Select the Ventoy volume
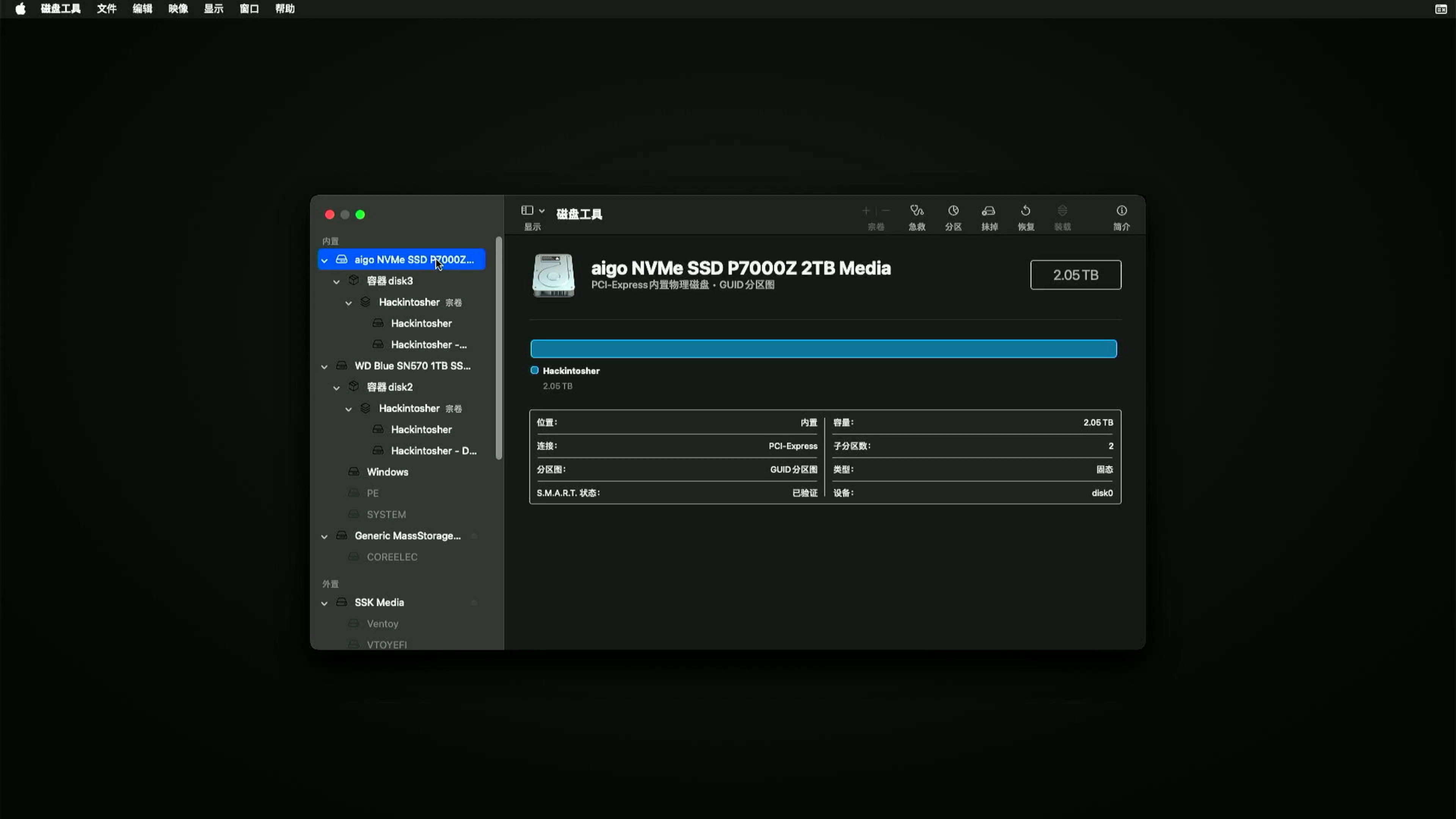Image resolution: width=1456 pixels, height=819 pixels. [401, 623]
